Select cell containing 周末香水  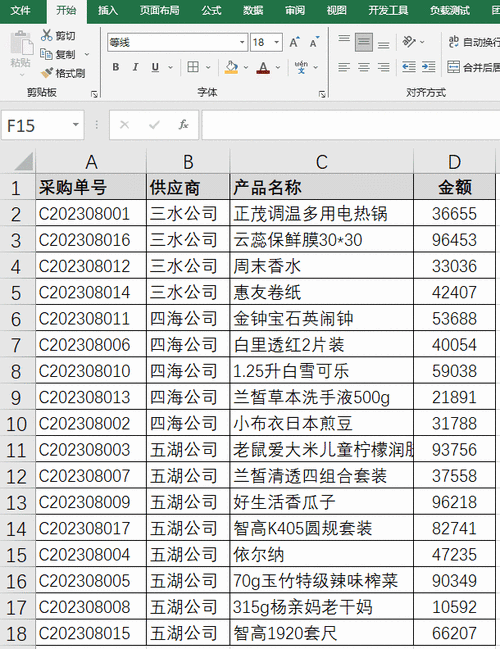[322, 266]
